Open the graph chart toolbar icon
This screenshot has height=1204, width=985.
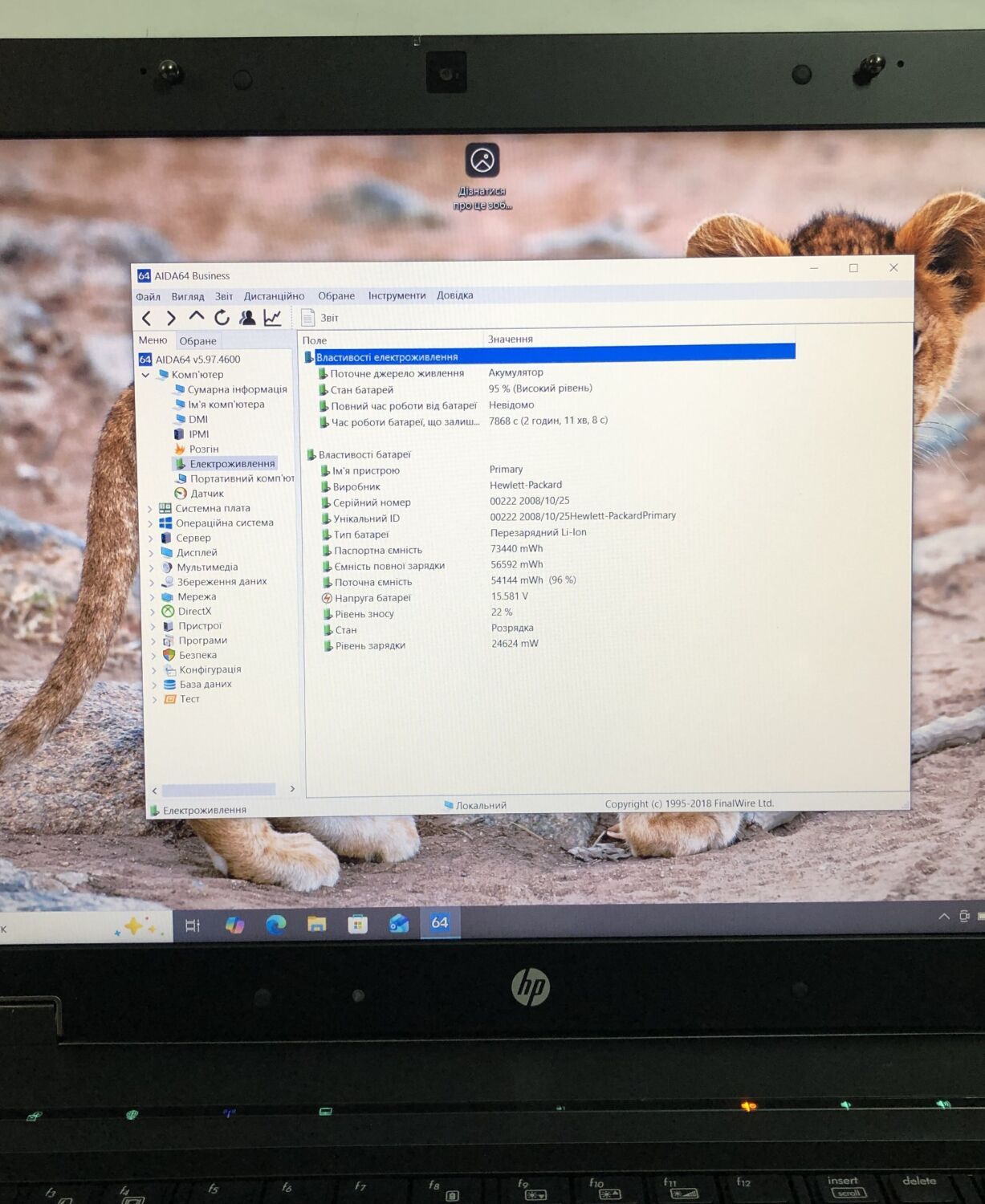pyautogui.click(x=273, y=318)
